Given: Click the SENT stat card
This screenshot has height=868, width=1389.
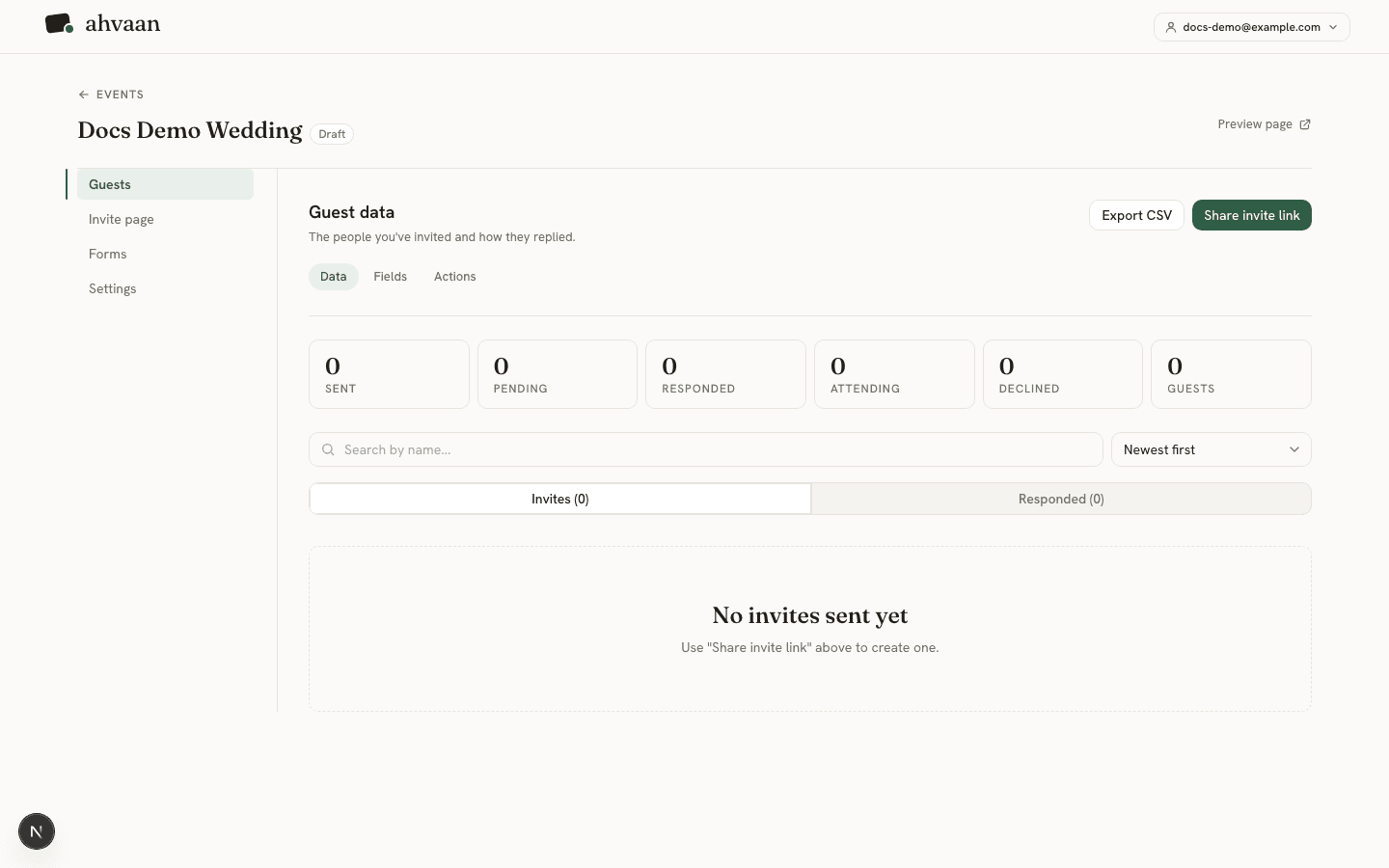Looking at the screenshot, I should coord(389,374).
